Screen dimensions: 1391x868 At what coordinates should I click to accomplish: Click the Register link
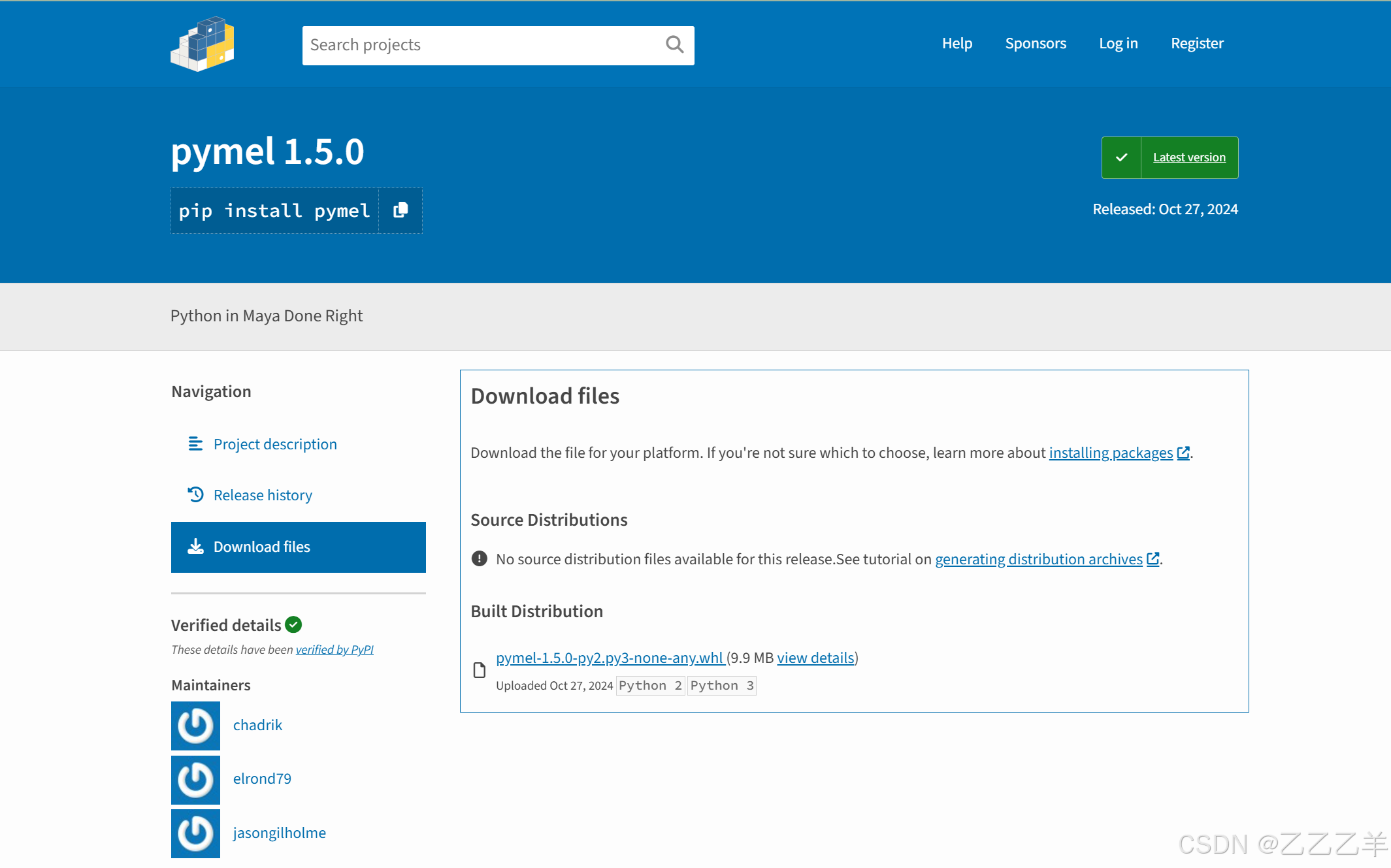[x=1196, y=44]
